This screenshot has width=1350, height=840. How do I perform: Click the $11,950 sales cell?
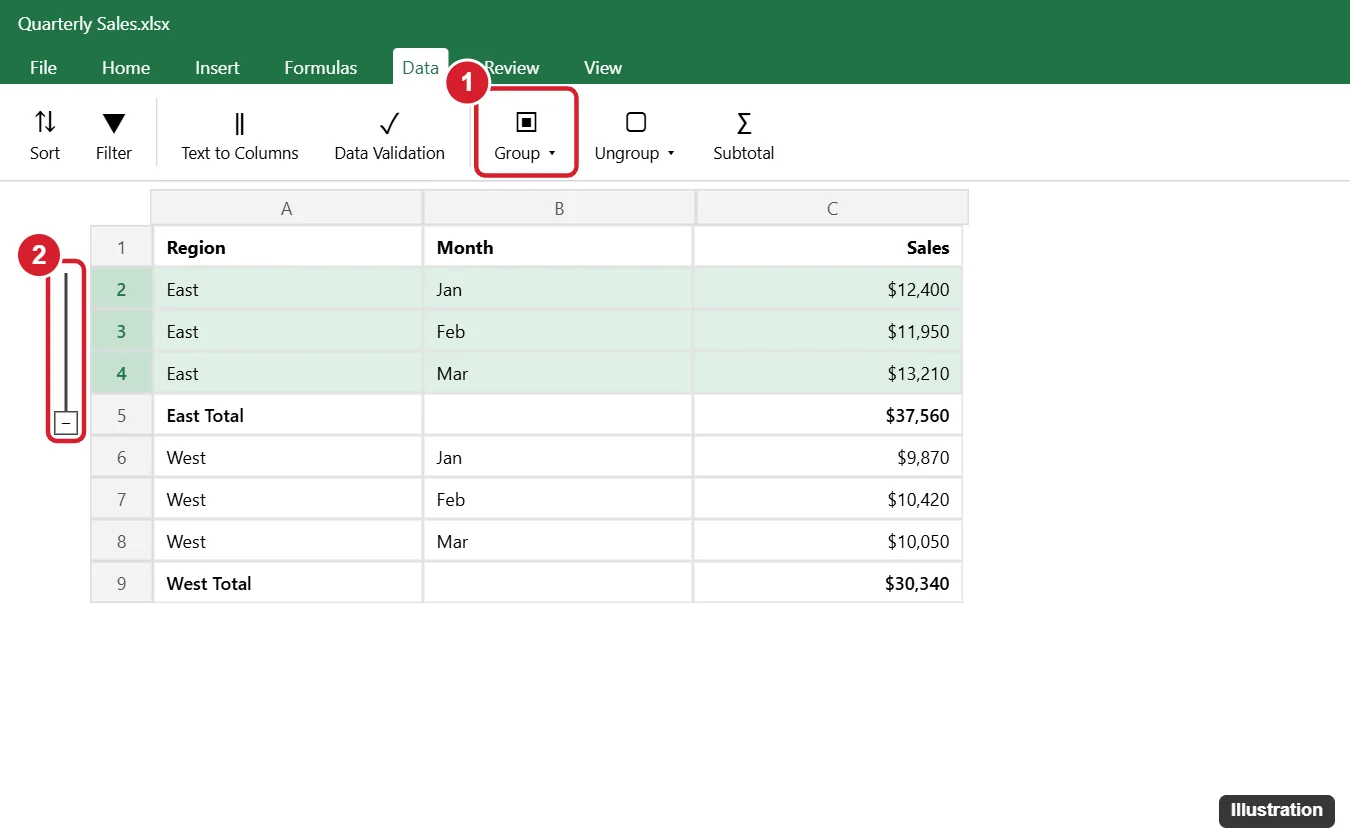[828, 331]
